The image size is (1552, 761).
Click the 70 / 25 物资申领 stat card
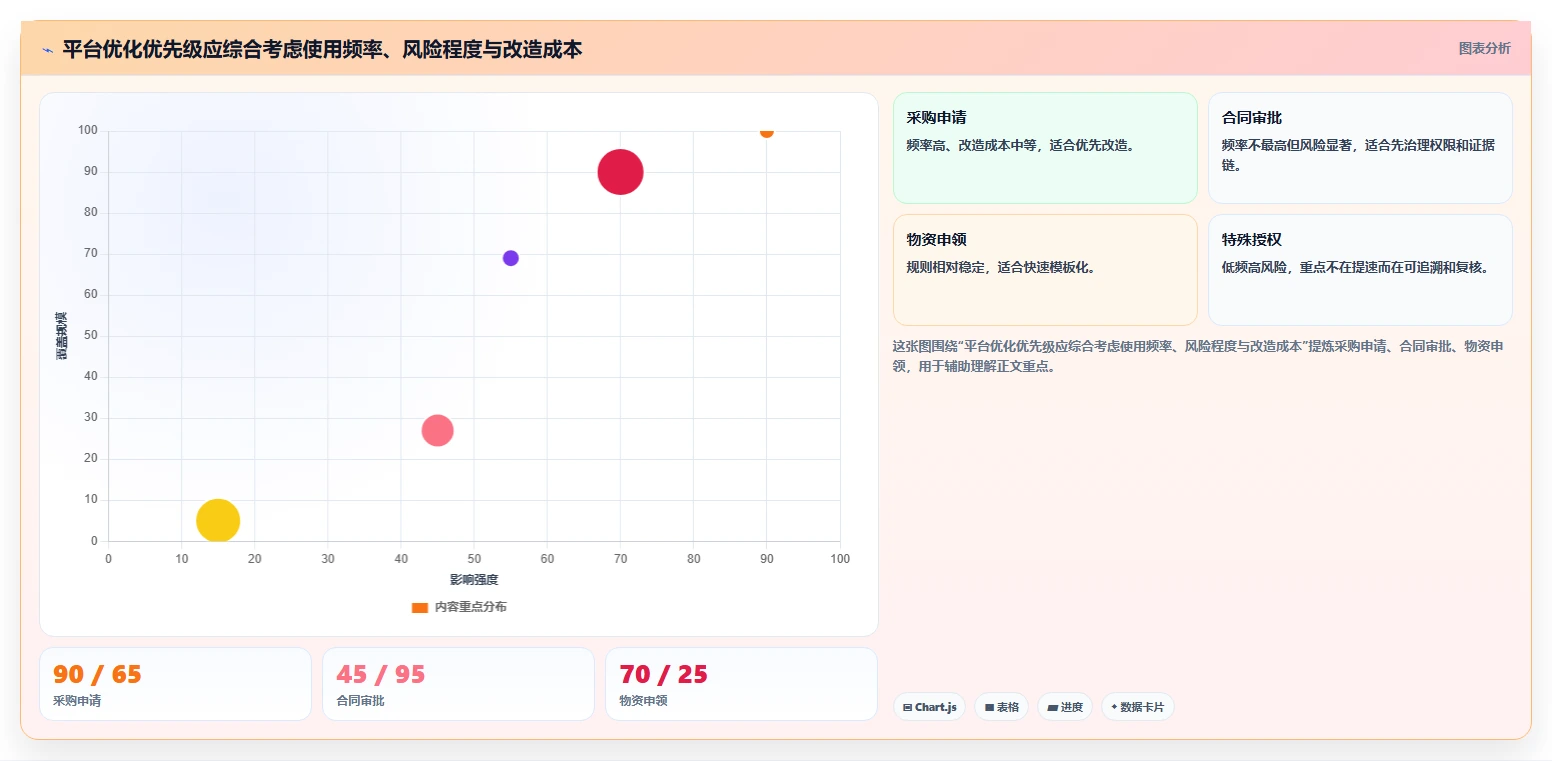coord(741,684)
